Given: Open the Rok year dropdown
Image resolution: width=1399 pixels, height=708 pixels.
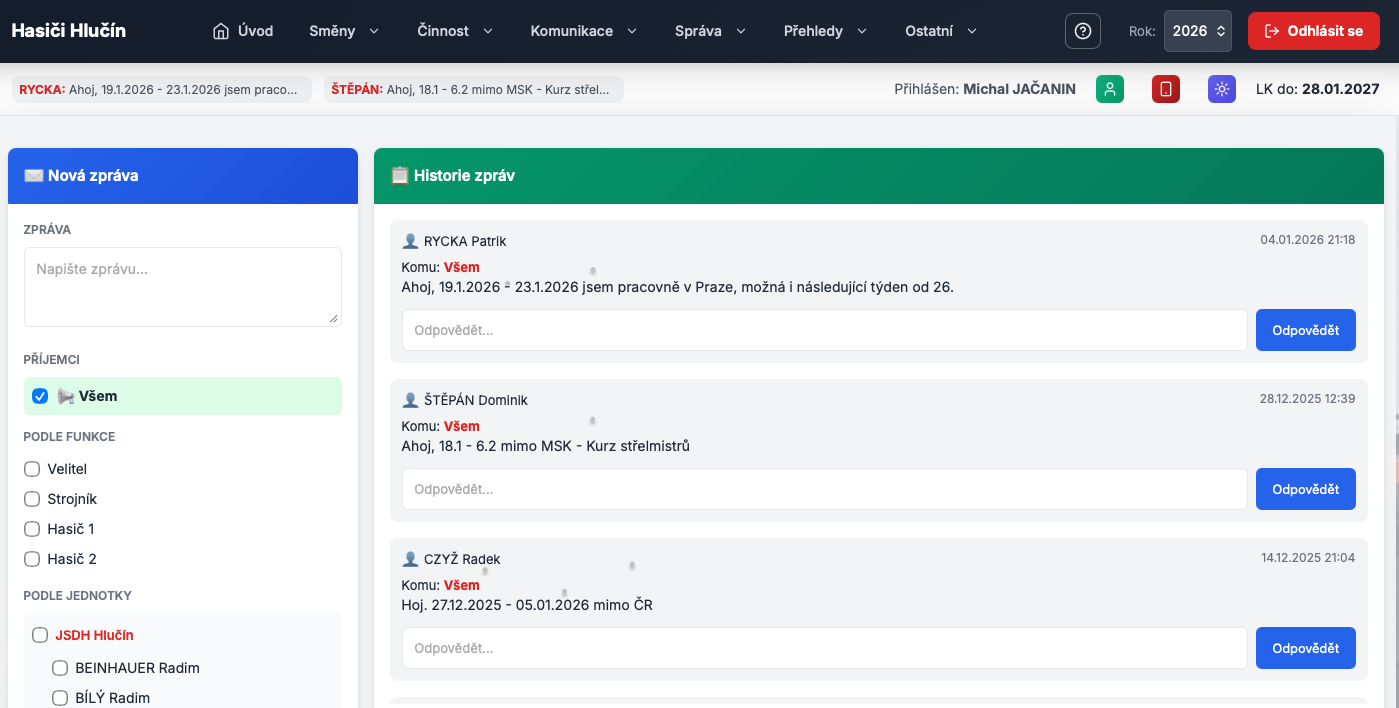Looking at the screenshot, I should [1197, 31].
